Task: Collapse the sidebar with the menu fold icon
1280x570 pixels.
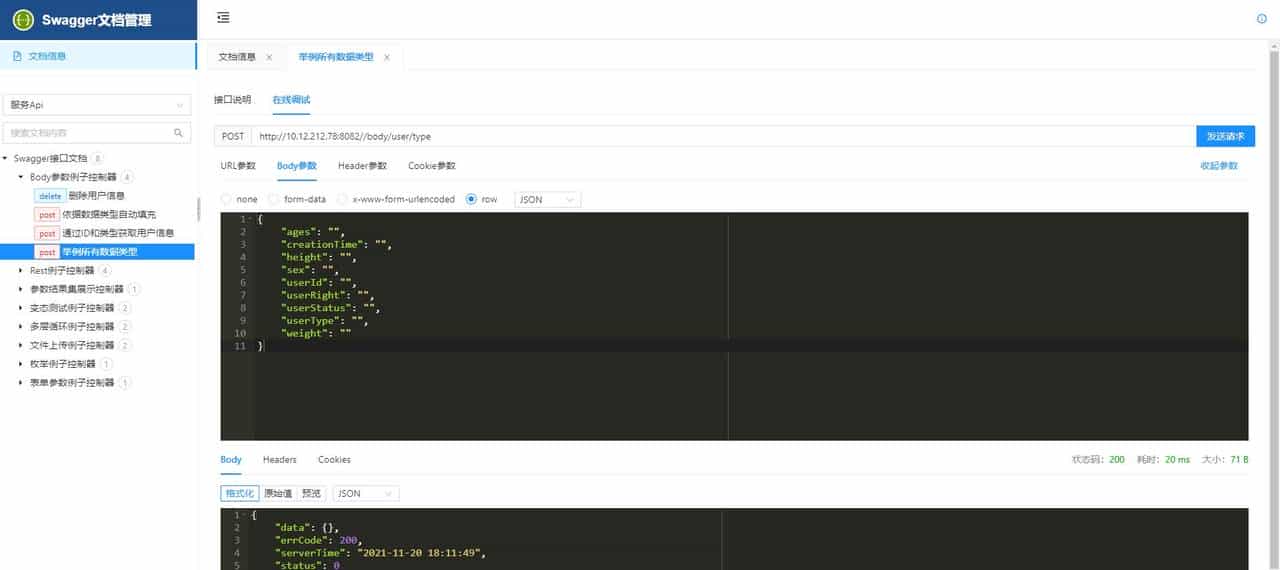Action: (x=223, y=18)
